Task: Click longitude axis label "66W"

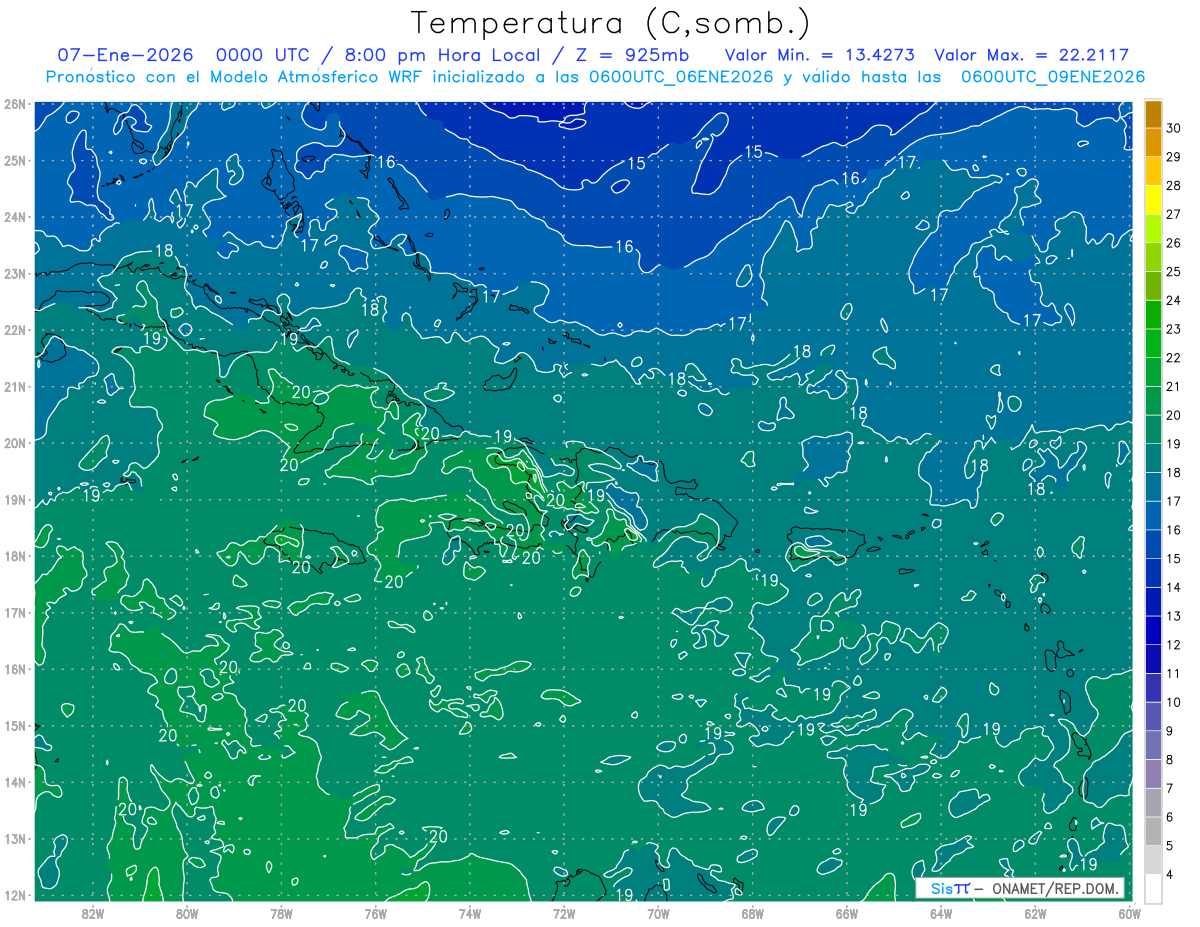Action: [846, 912]
